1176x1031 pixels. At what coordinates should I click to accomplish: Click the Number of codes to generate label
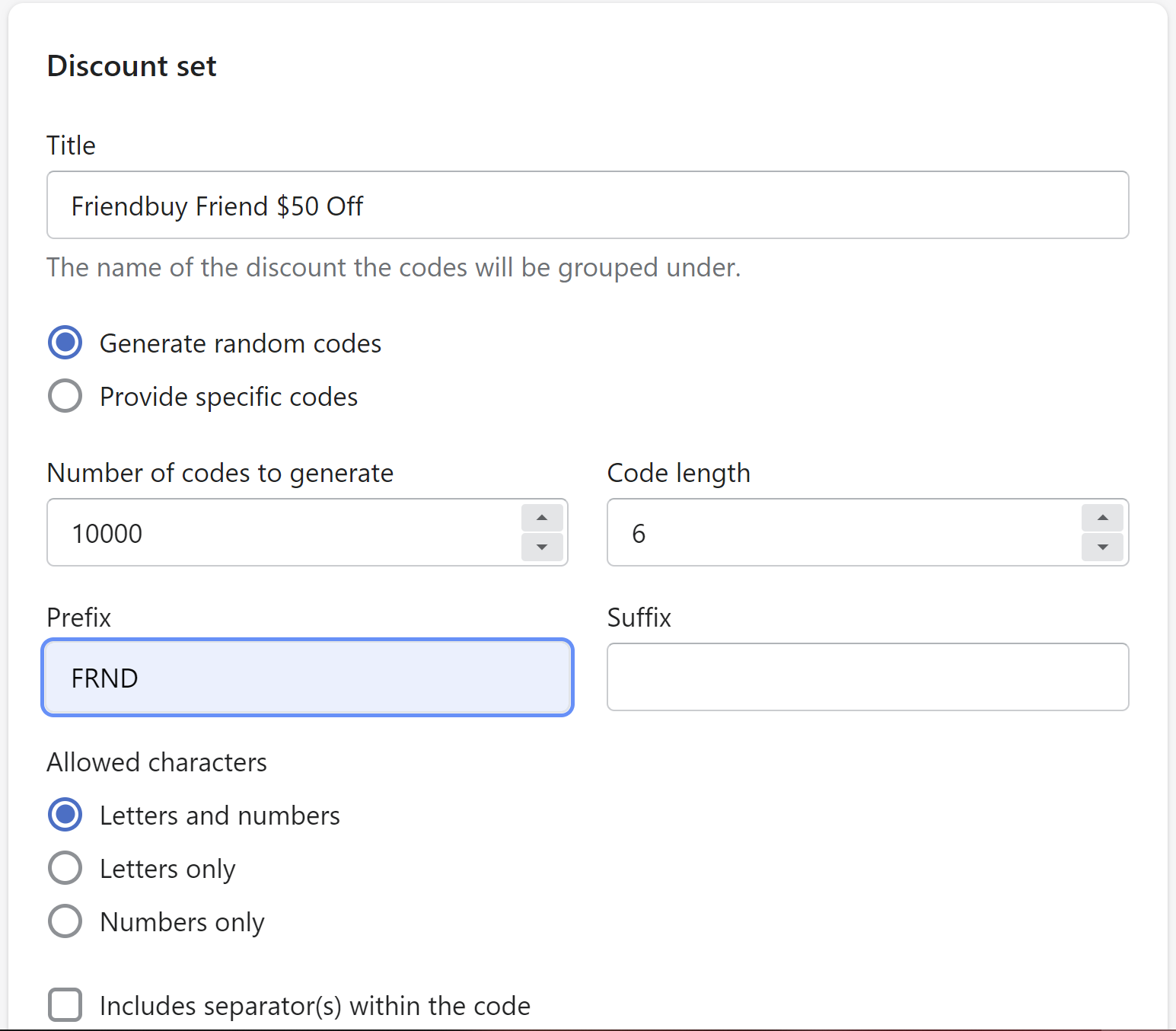pos(220,473)
